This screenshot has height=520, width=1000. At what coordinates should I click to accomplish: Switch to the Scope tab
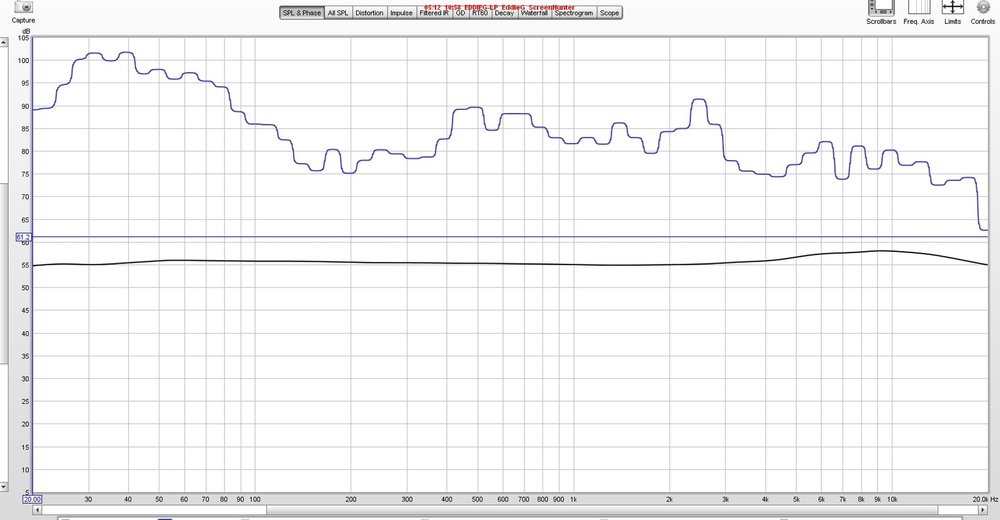pos(609,13)
